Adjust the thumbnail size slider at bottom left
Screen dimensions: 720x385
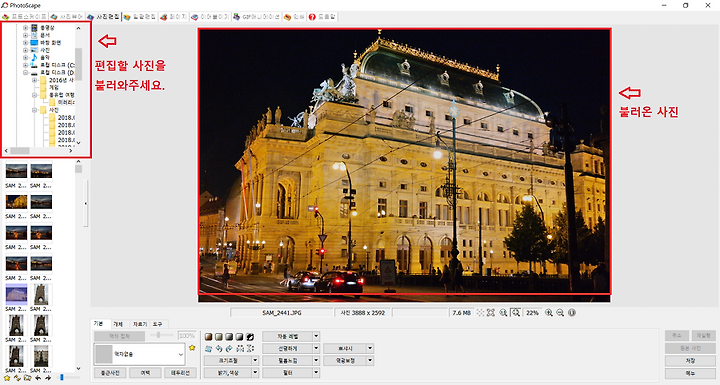pyautogui.click(x=62, y=378)
